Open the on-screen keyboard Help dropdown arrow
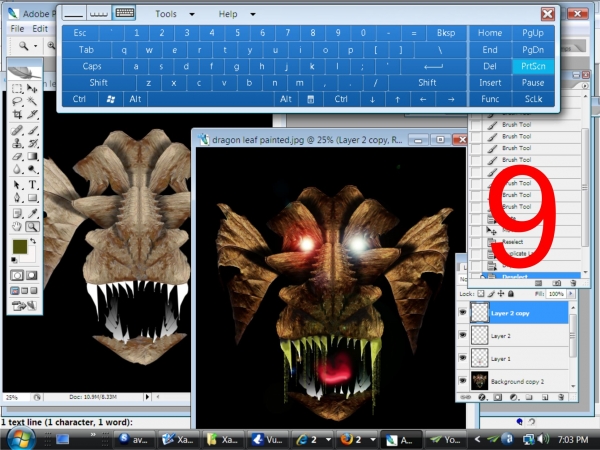Screen dimensions: 600x450 [x=253, y=15]
